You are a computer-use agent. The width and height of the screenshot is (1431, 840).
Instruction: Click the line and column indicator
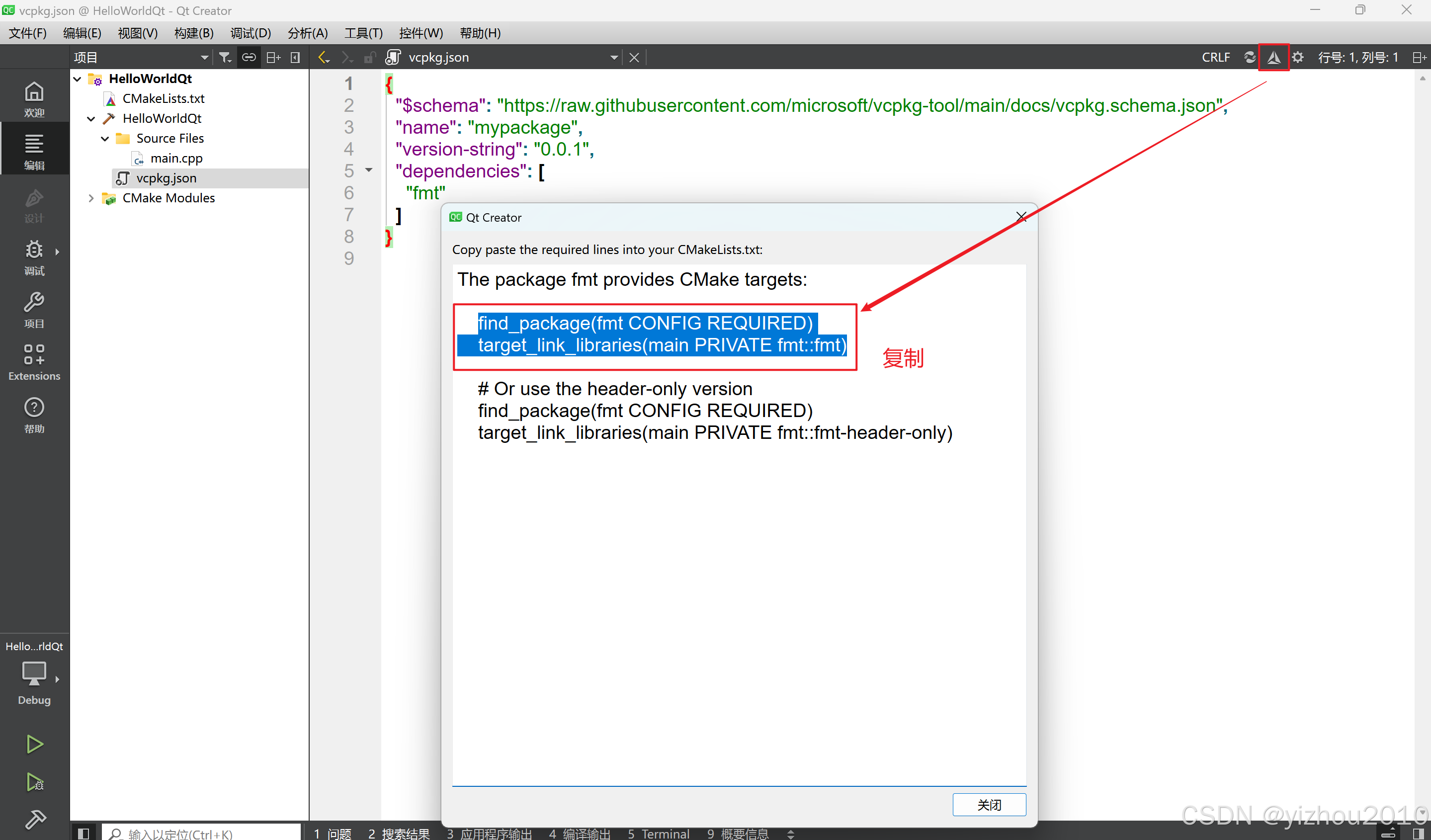click(1358, 57)
